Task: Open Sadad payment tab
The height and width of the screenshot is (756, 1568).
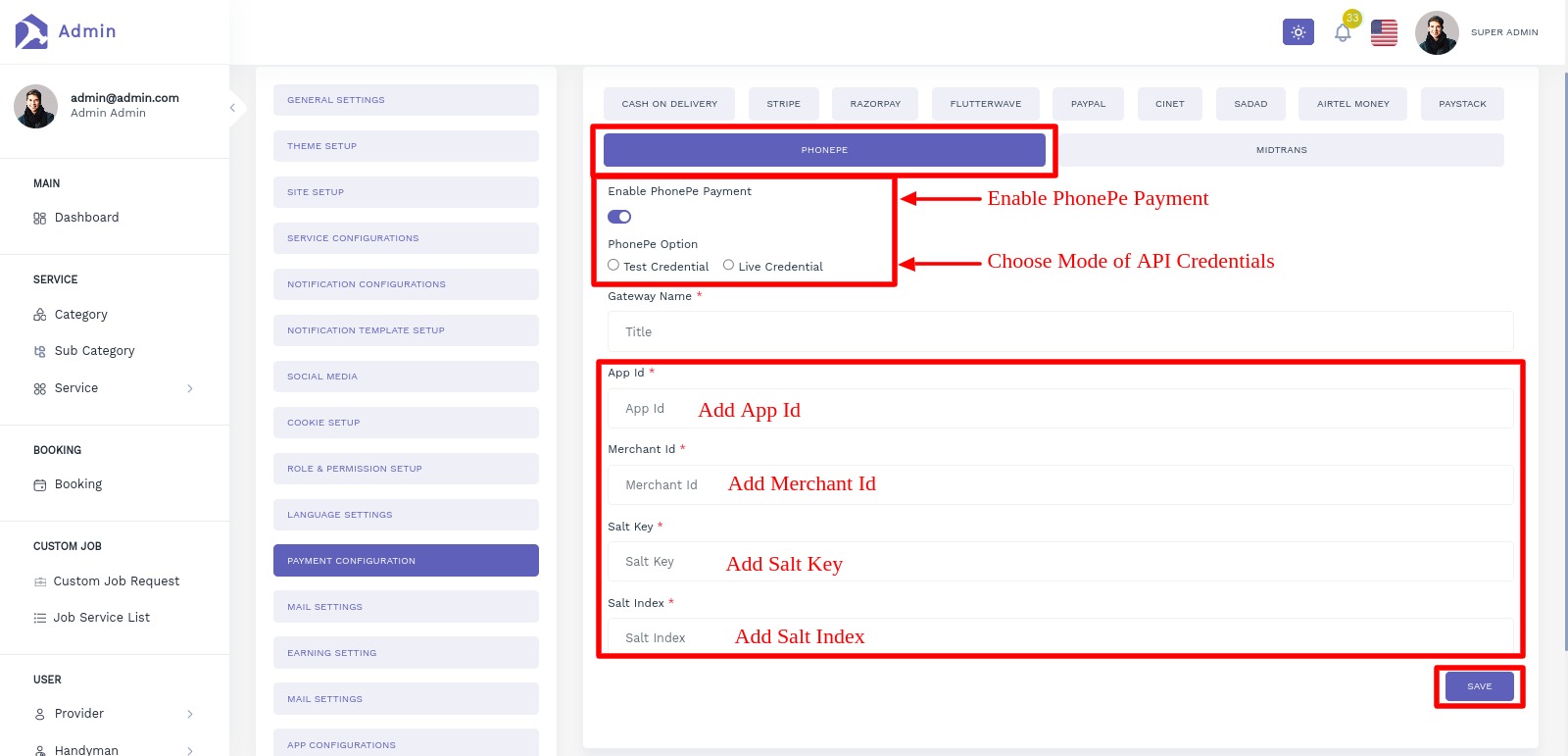Action: pos(1250,104)
